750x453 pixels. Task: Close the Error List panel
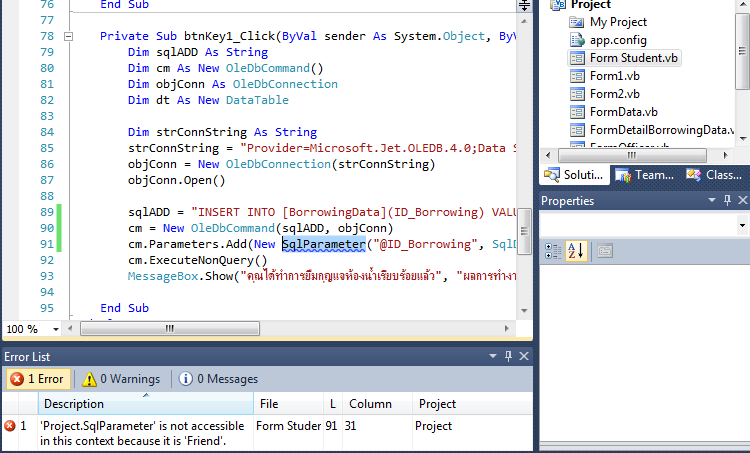tap(522, 356)
